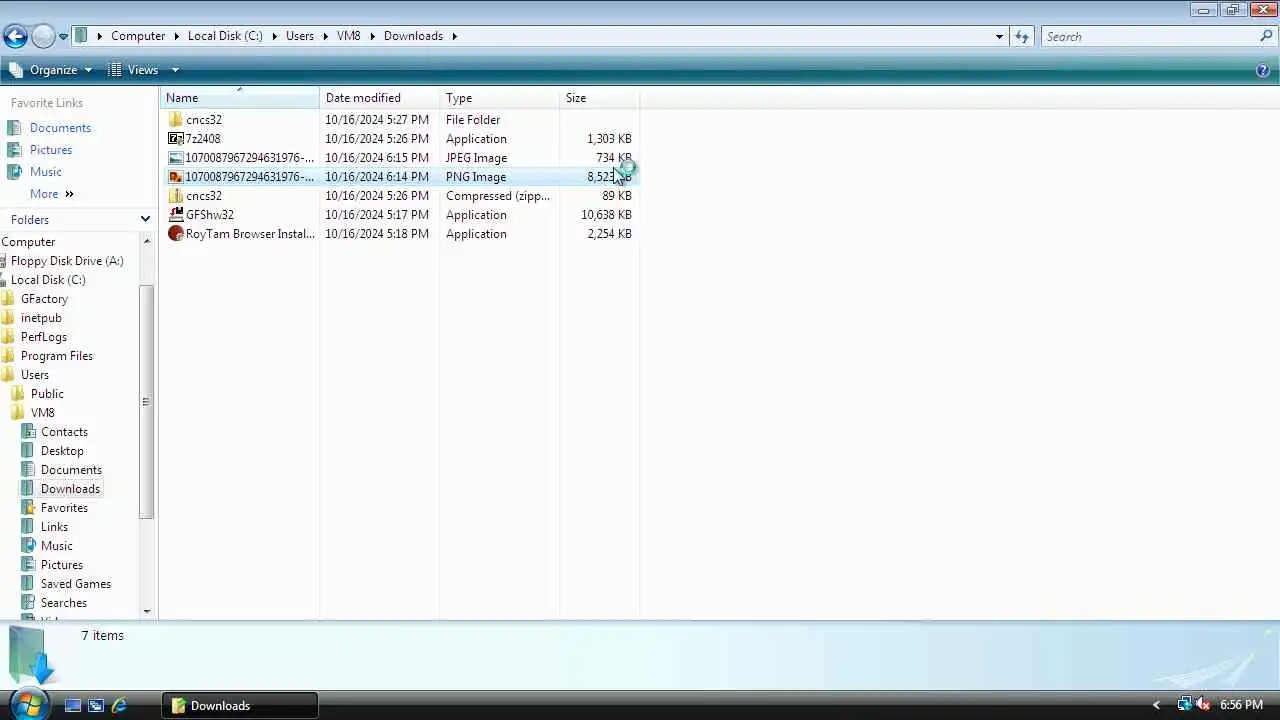Click the volume speaker tray icon
1280x720 pixels.
pyautogui.click(x=1203, y=706)
